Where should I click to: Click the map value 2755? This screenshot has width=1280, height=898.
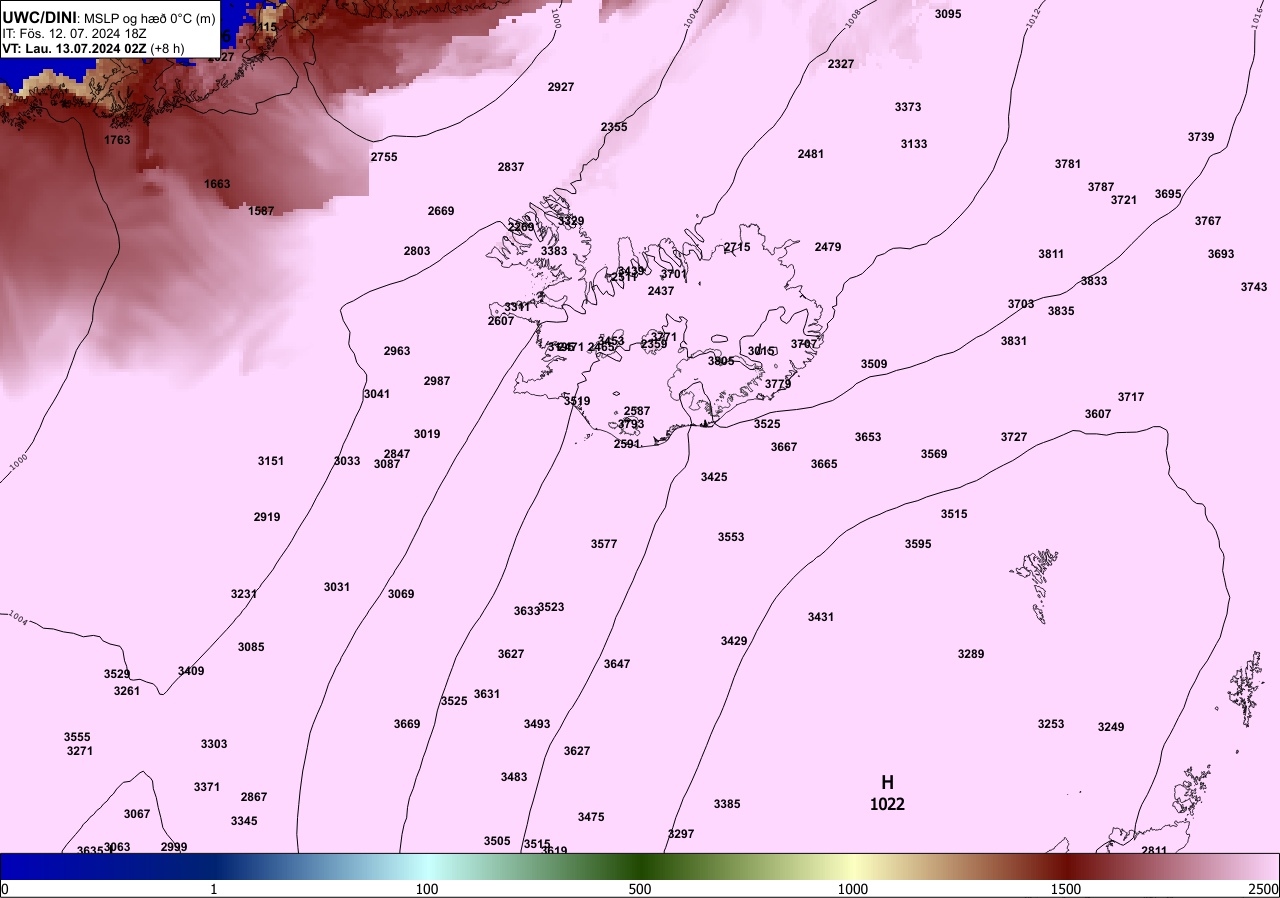point(384,157)
